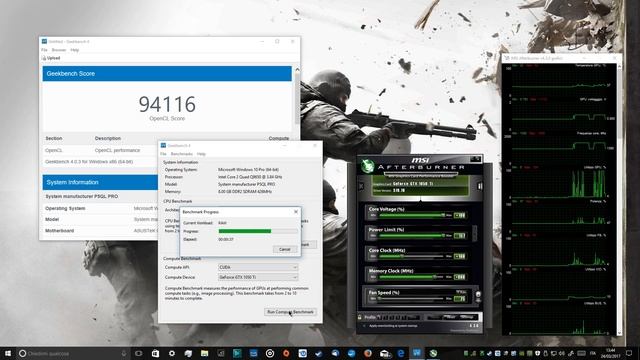Click the system tray volume icon

[562, 353]
